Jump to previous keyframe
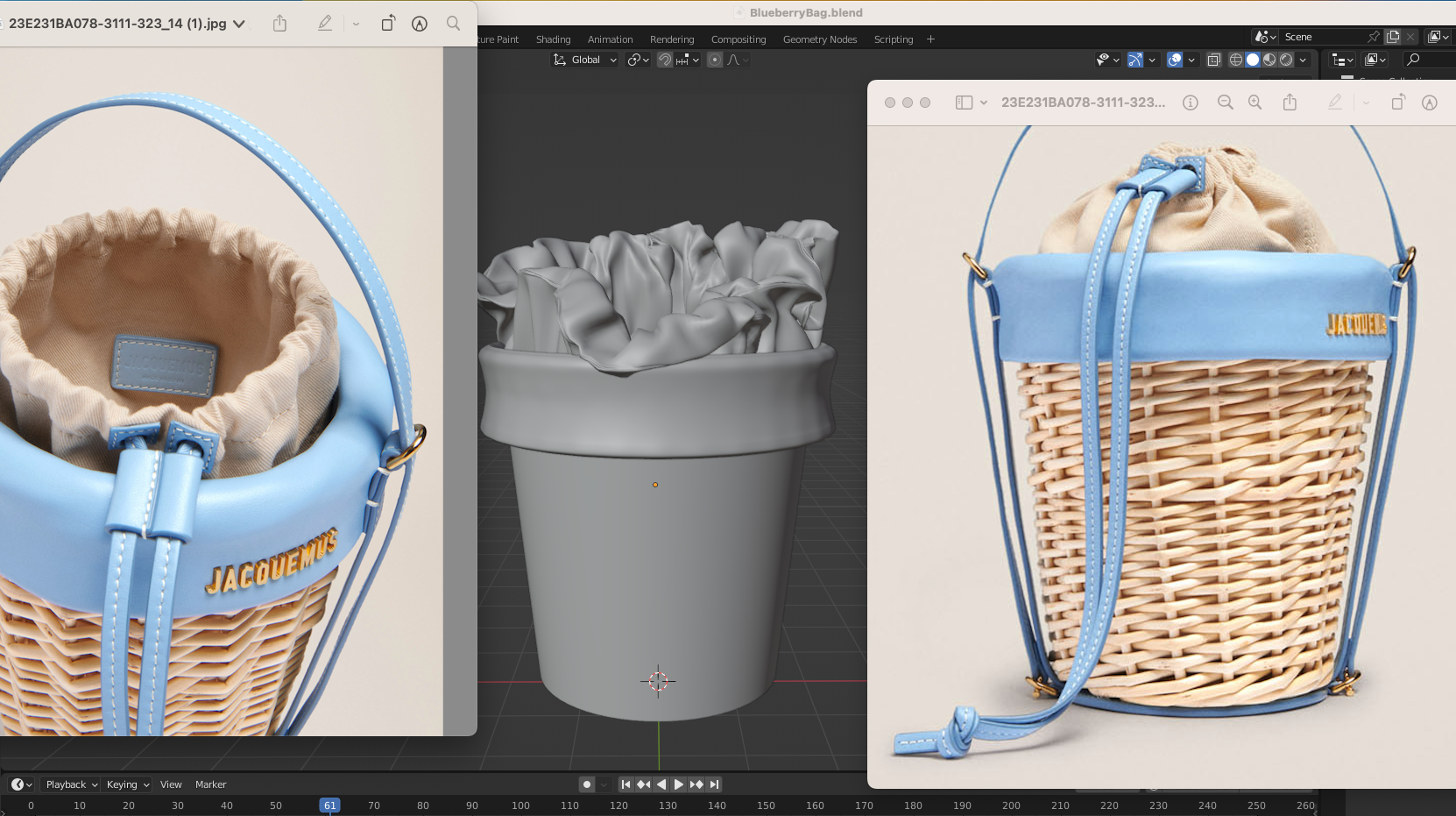Image resolution: width=1456 pixels, height=816 pixels. [x=643, y=784]
